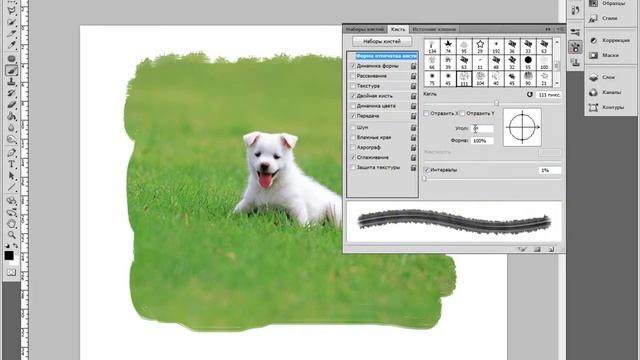Select the Crop tool
640x360 pixels.
[11, 33]
